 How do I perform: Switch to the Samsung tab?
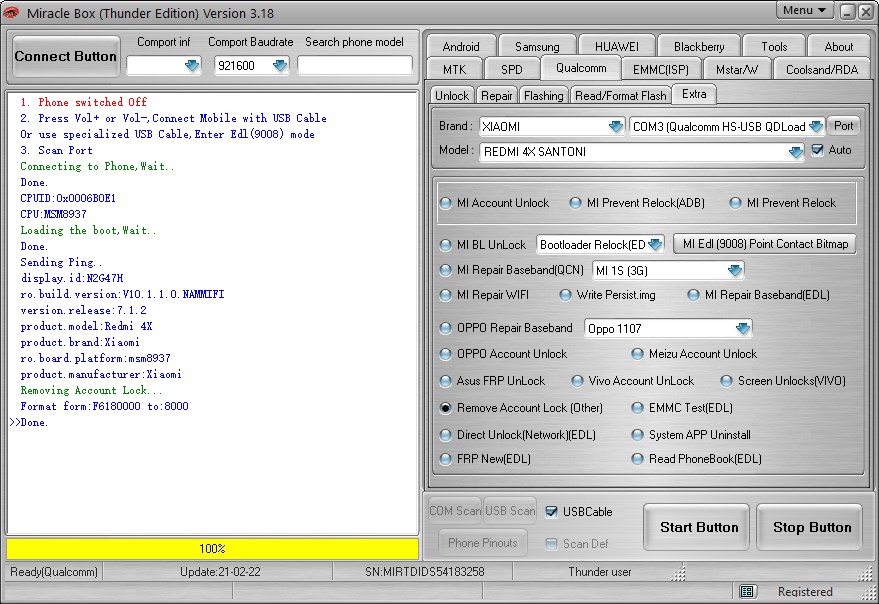[537, 46]
